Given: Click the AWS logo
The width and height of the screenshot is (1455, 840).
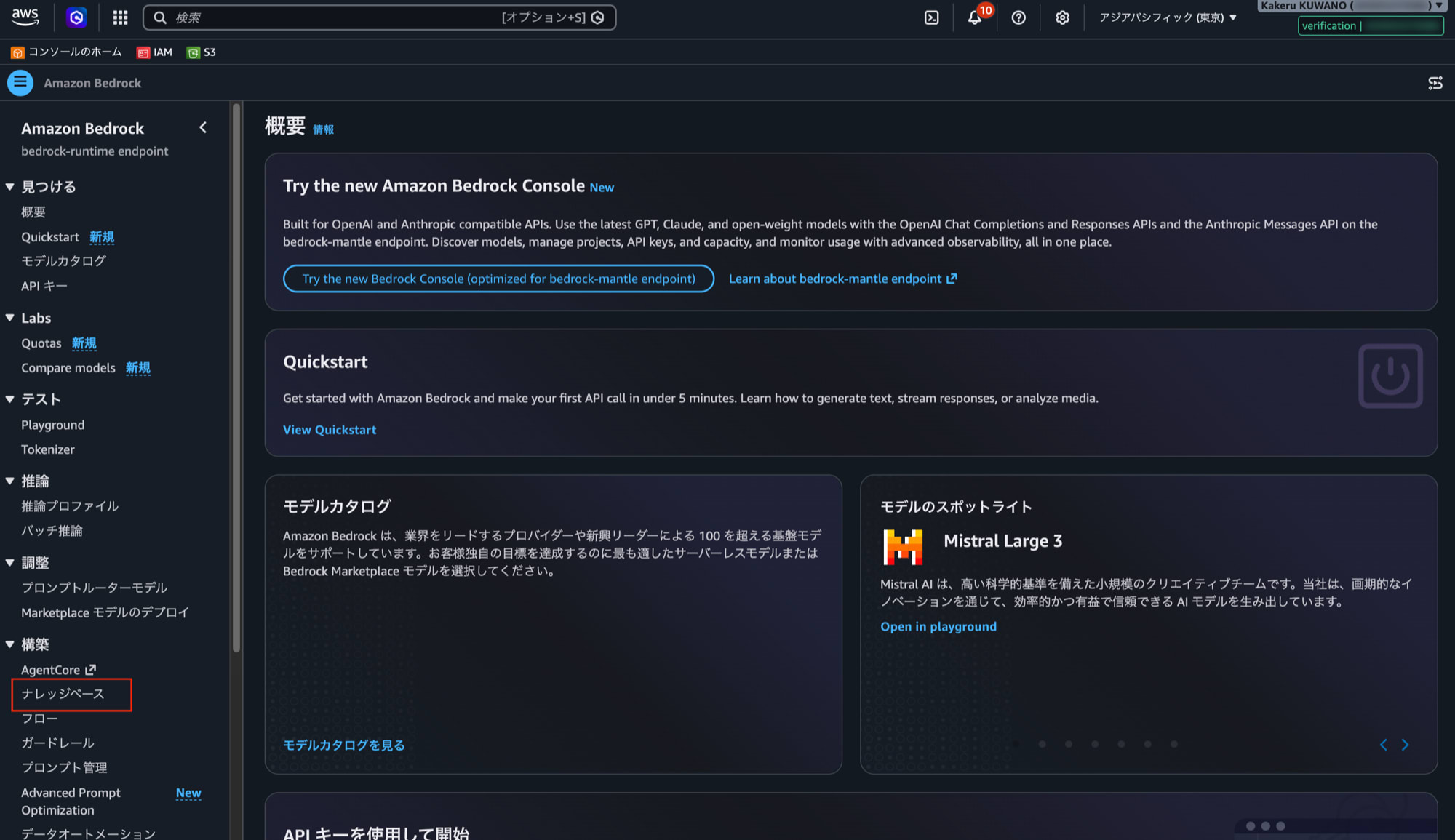Looking at the screenshot, I should coord(25,17).
